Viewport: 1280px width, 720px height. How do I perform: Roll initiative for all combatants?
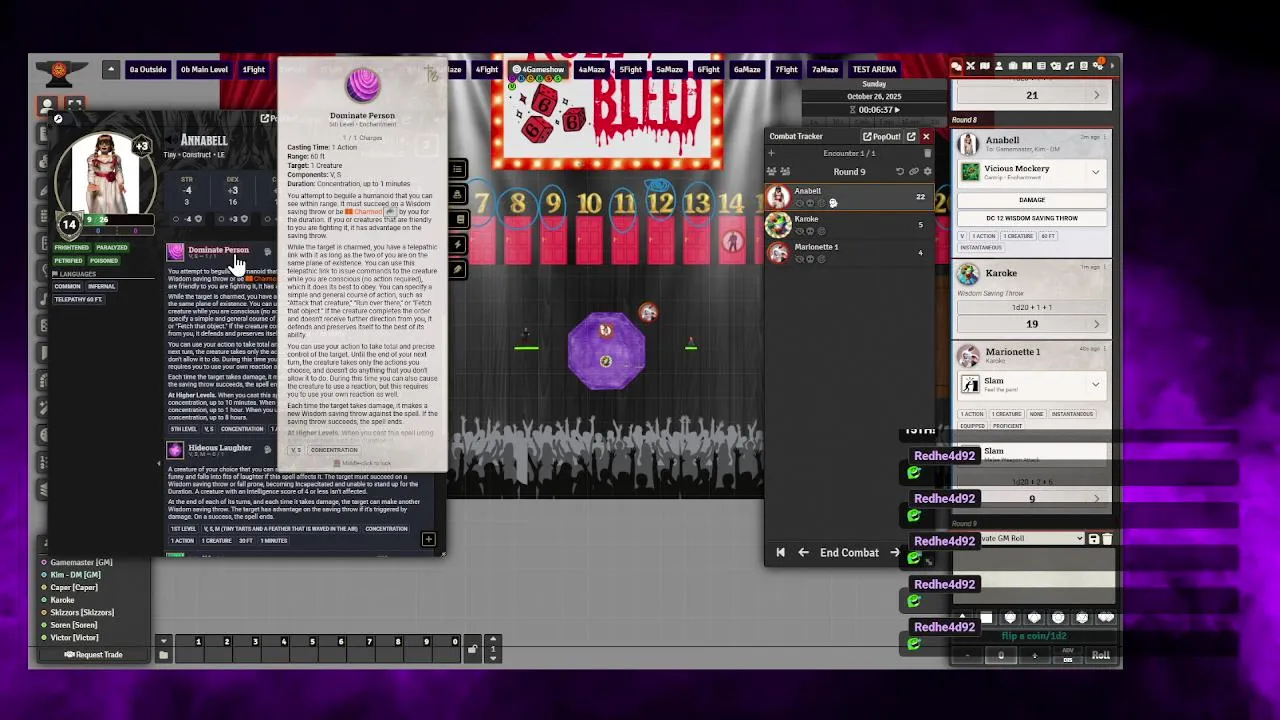(x=771, y=172)
